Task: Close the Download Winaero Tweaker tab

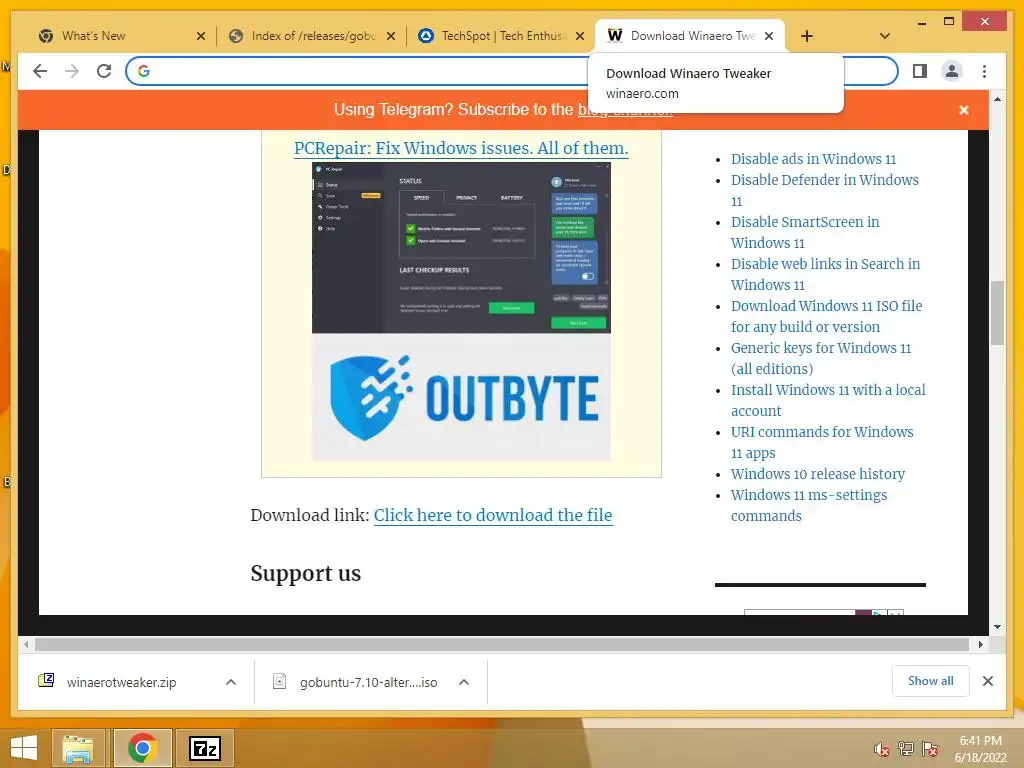Action: (x=769, y=36)
